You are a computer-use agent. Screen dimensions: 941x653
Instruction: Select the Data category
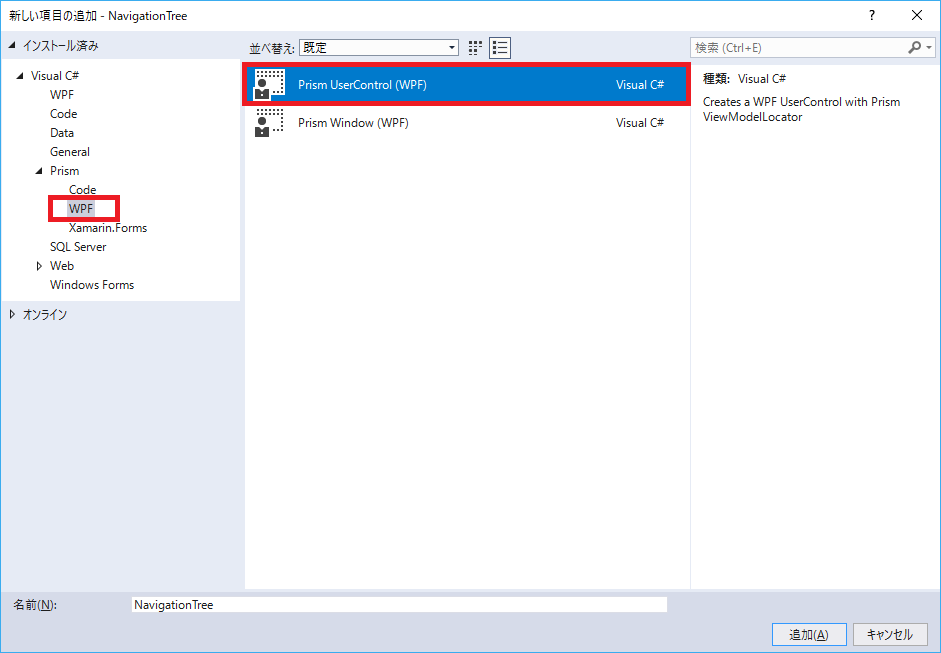click(x=62, y=133)
